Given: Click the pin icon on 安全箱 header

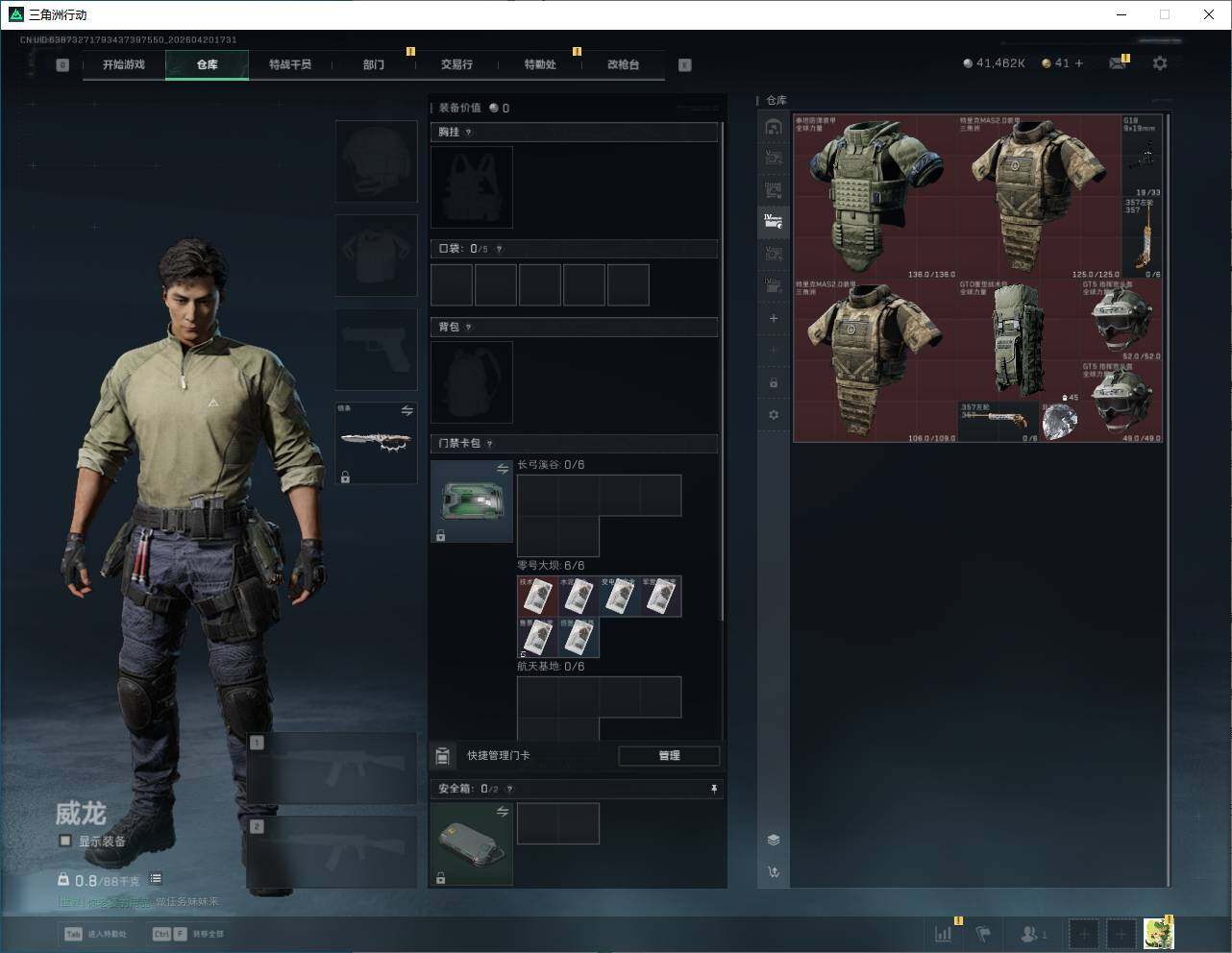Looking at the screenshot, I should pyautogui.click(x=713, y=789).
